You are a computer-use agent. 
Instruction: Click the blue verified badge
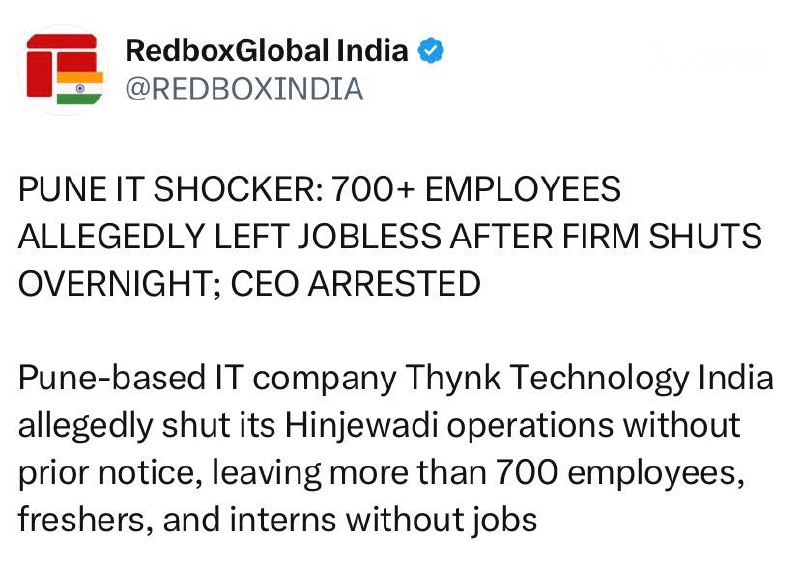point(430,51)
